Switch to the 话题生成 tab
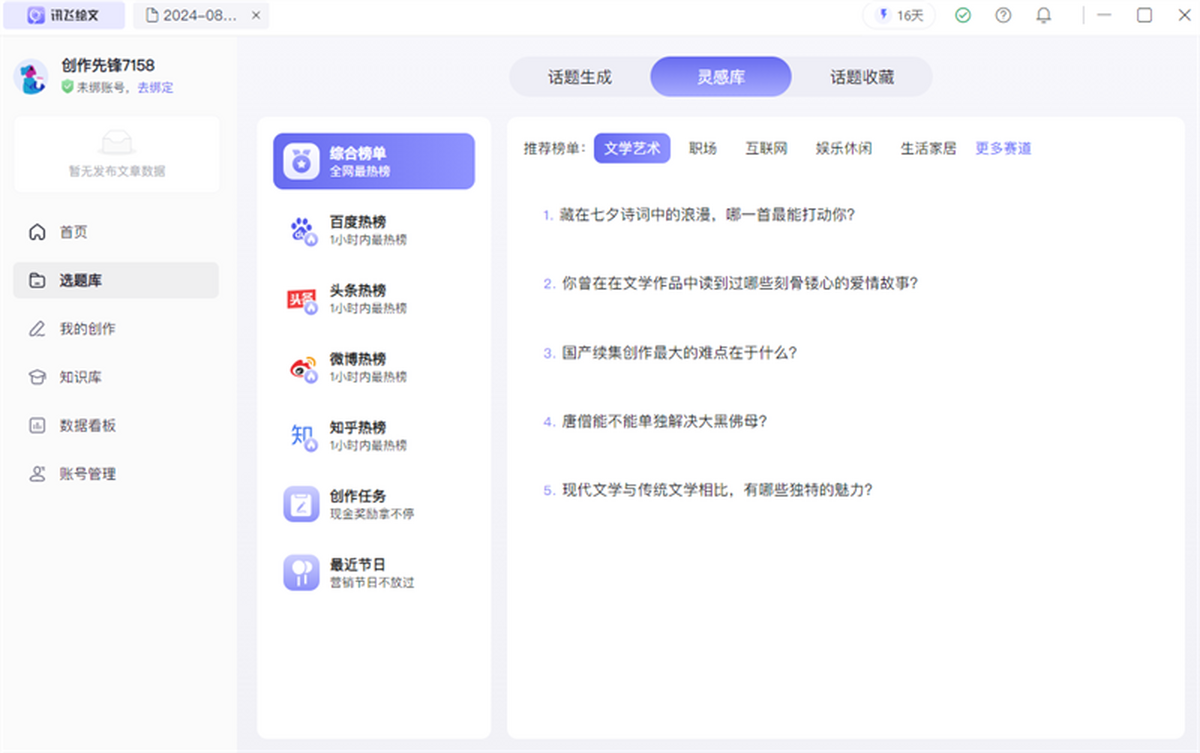Screen dimensions: 1200x753 coord(580,77)
